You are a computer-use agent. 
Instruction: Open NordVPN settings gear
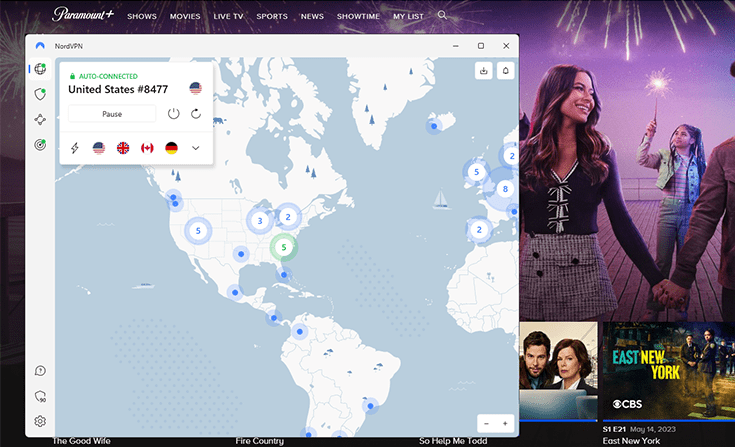click(x=40, y=421)
